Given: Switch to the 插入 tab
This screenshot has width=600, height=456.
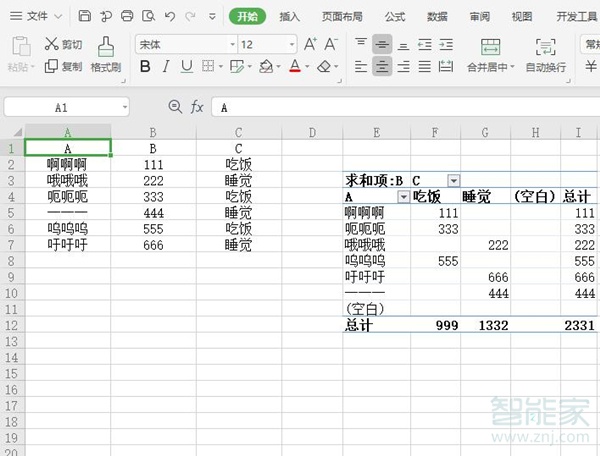Looking at the screenshot, I should 290,16.
